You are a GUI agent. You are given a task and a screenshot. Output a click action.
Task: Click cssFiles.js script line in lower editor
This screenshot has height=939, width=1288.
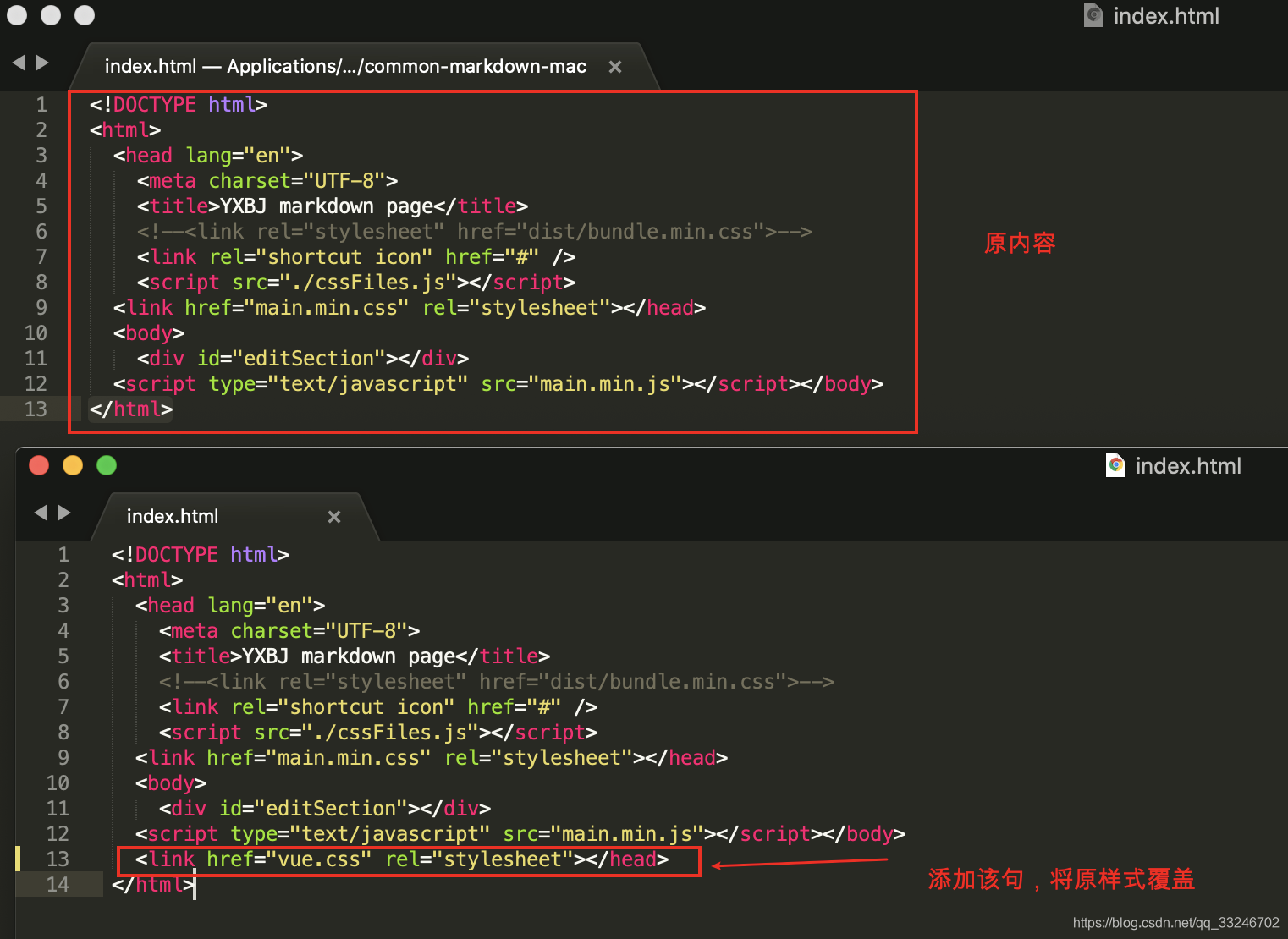(378, 733)
